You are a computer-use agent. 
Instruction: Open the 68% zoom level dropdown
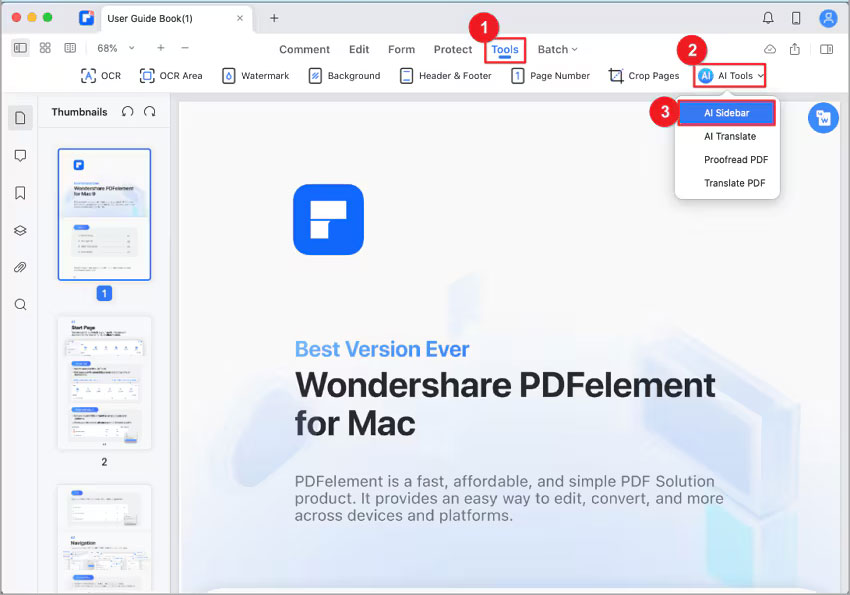tap(115, 48)
